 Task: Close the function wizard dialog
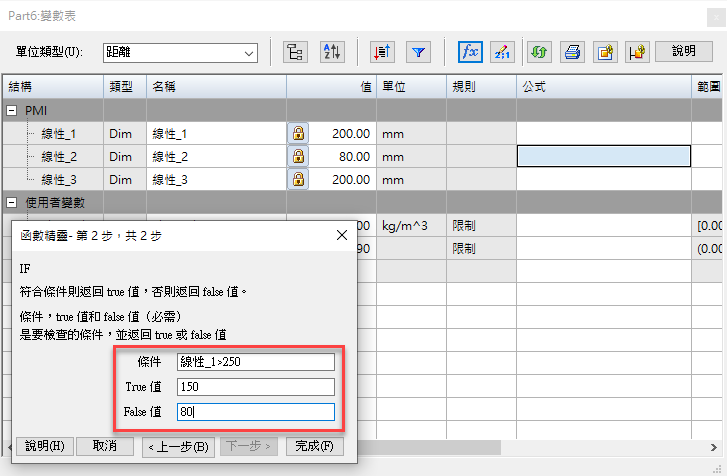(342, 235)
